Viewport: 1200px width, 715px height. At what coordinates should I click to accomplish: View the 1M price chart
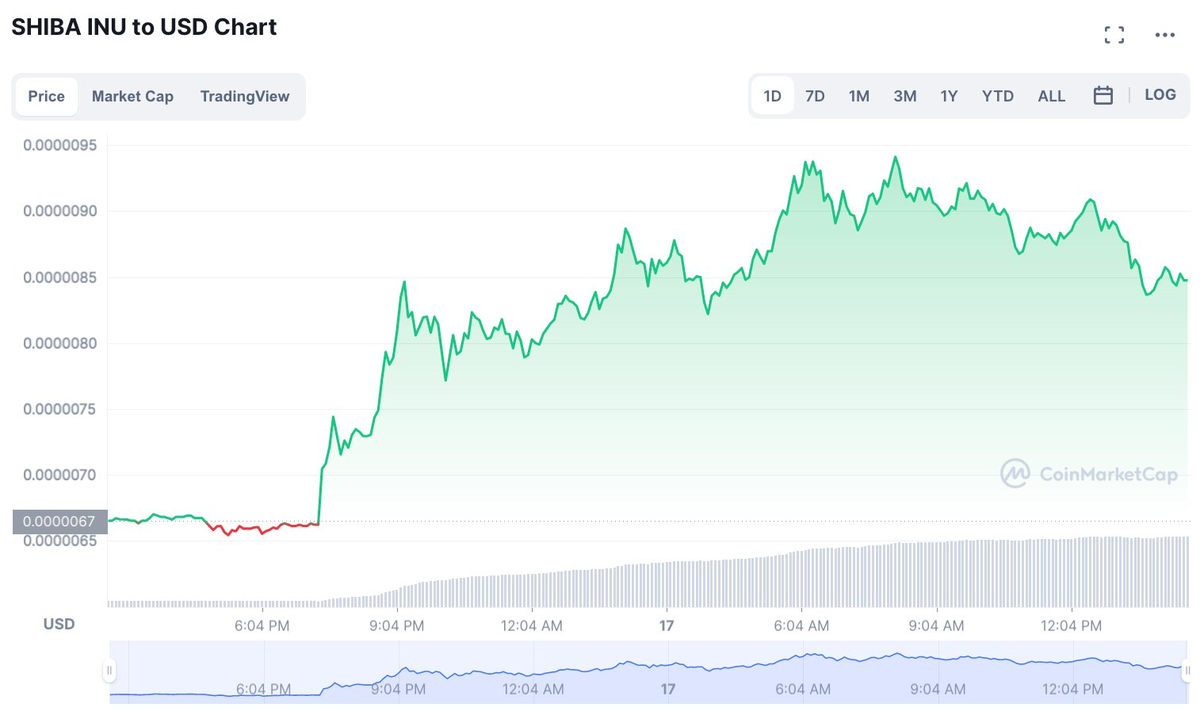click(859, 95)
